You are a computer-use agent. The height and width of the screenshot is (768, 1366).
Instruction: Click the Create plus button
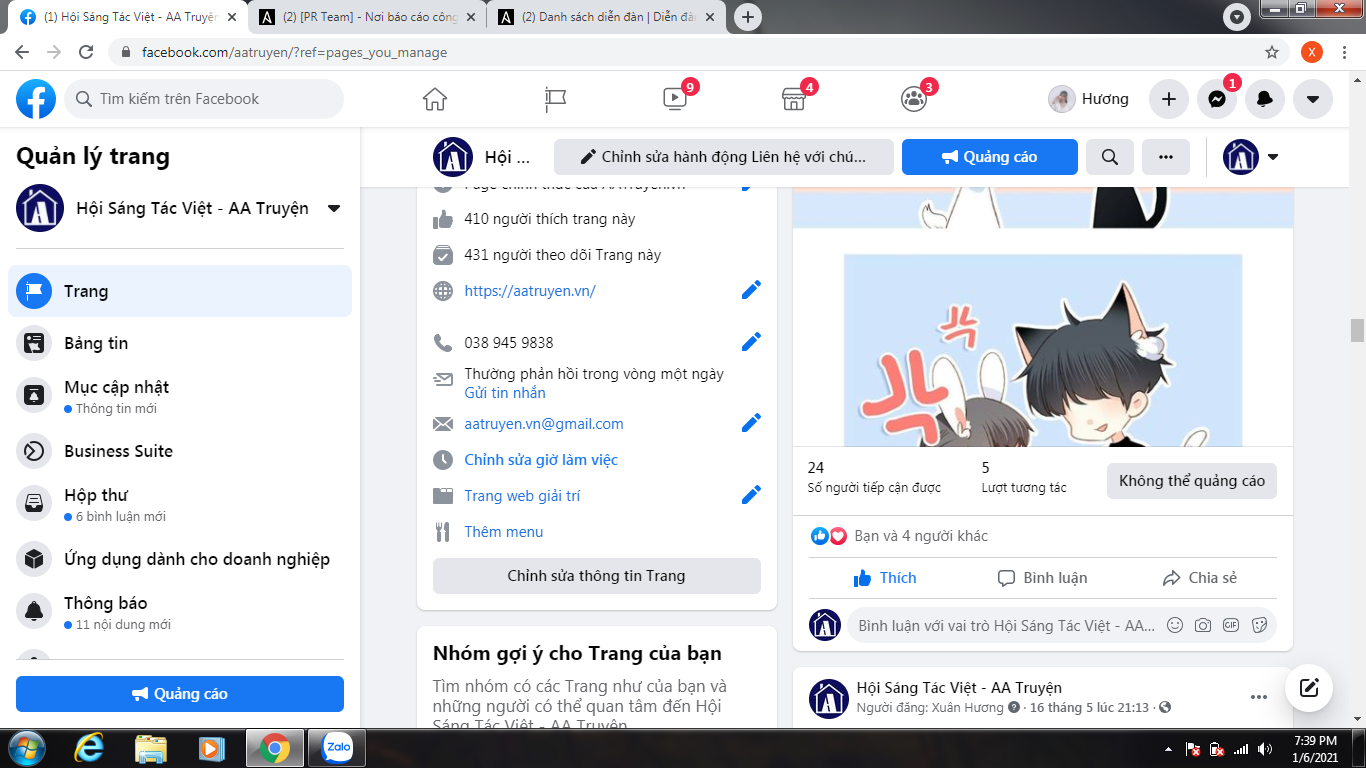1169,99
